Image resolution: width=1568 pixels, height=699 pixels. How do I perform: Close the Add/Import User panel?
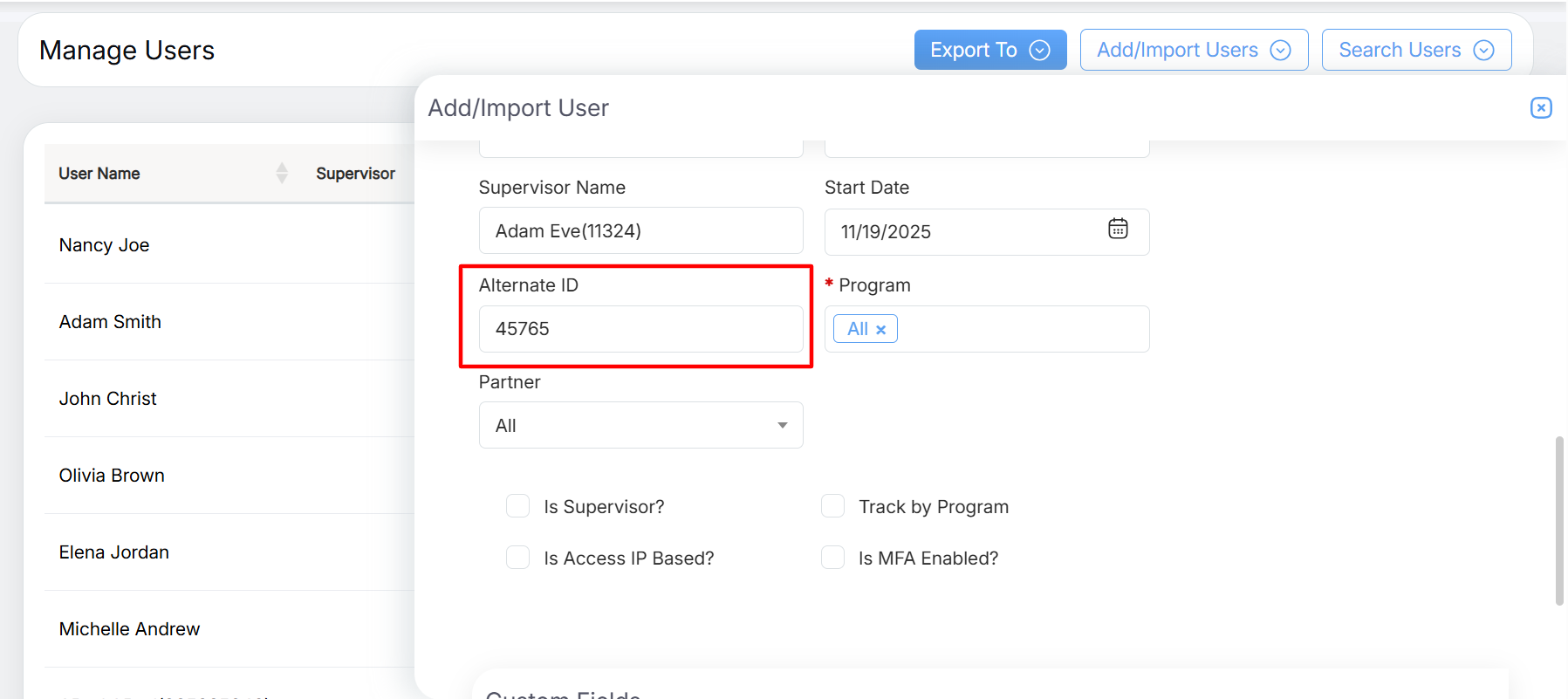[x=1541, y=107]
